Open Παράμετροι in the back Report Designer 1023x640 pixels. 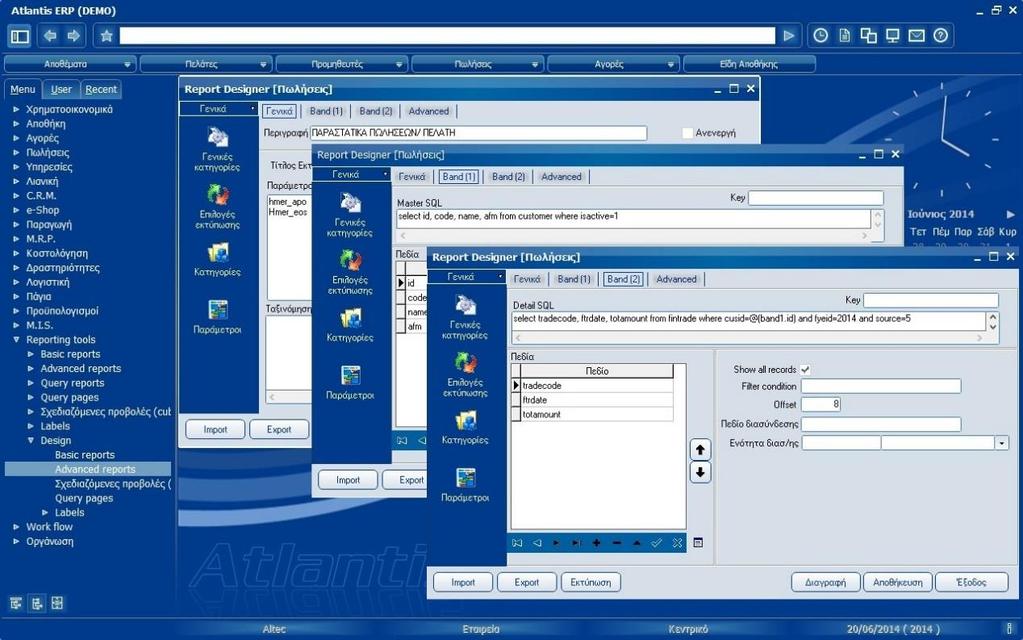point(217,317)
